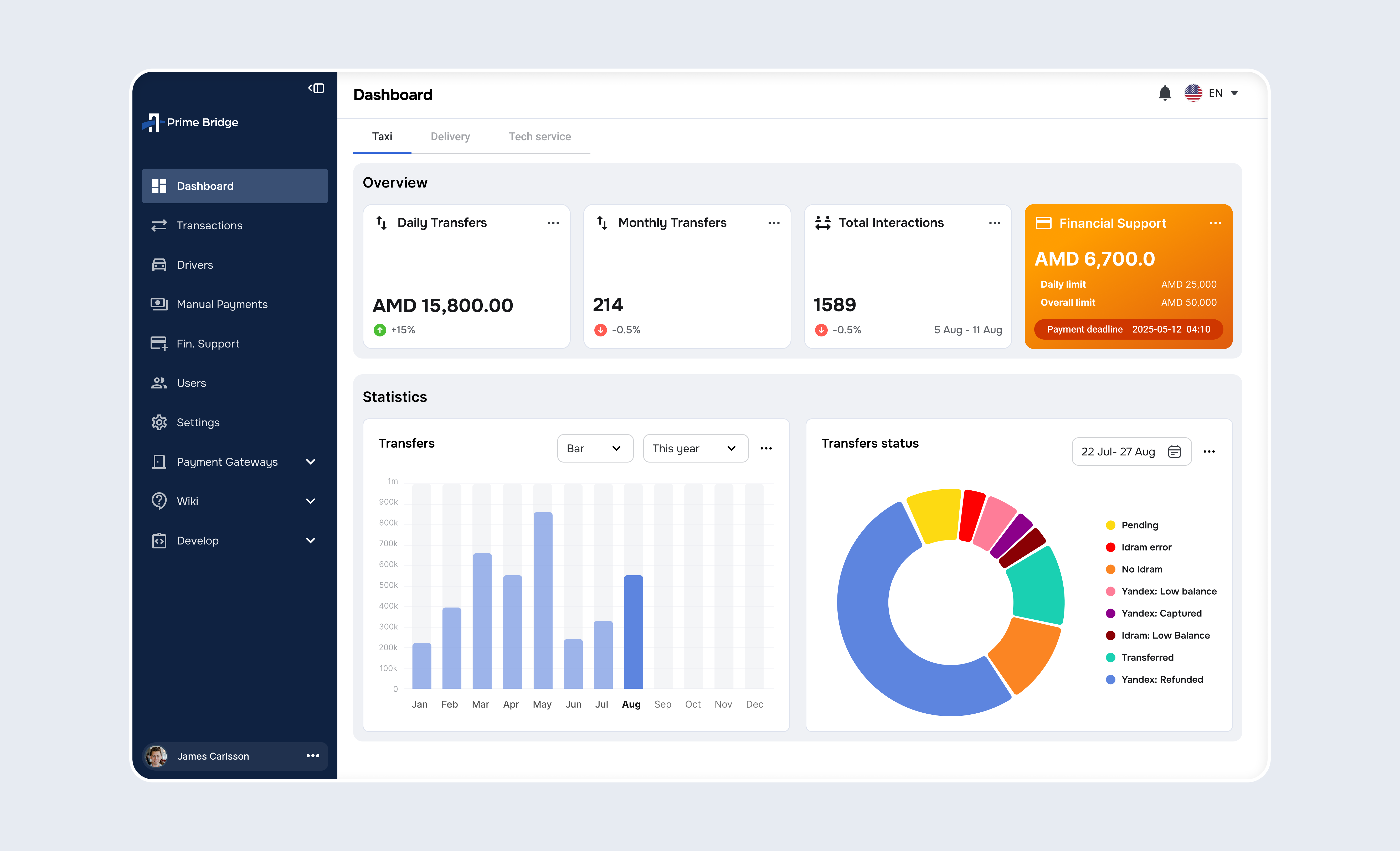Viewport: 1400px width, 851px height.
Task: Click the Develop code icon
Action: point(159,540)
